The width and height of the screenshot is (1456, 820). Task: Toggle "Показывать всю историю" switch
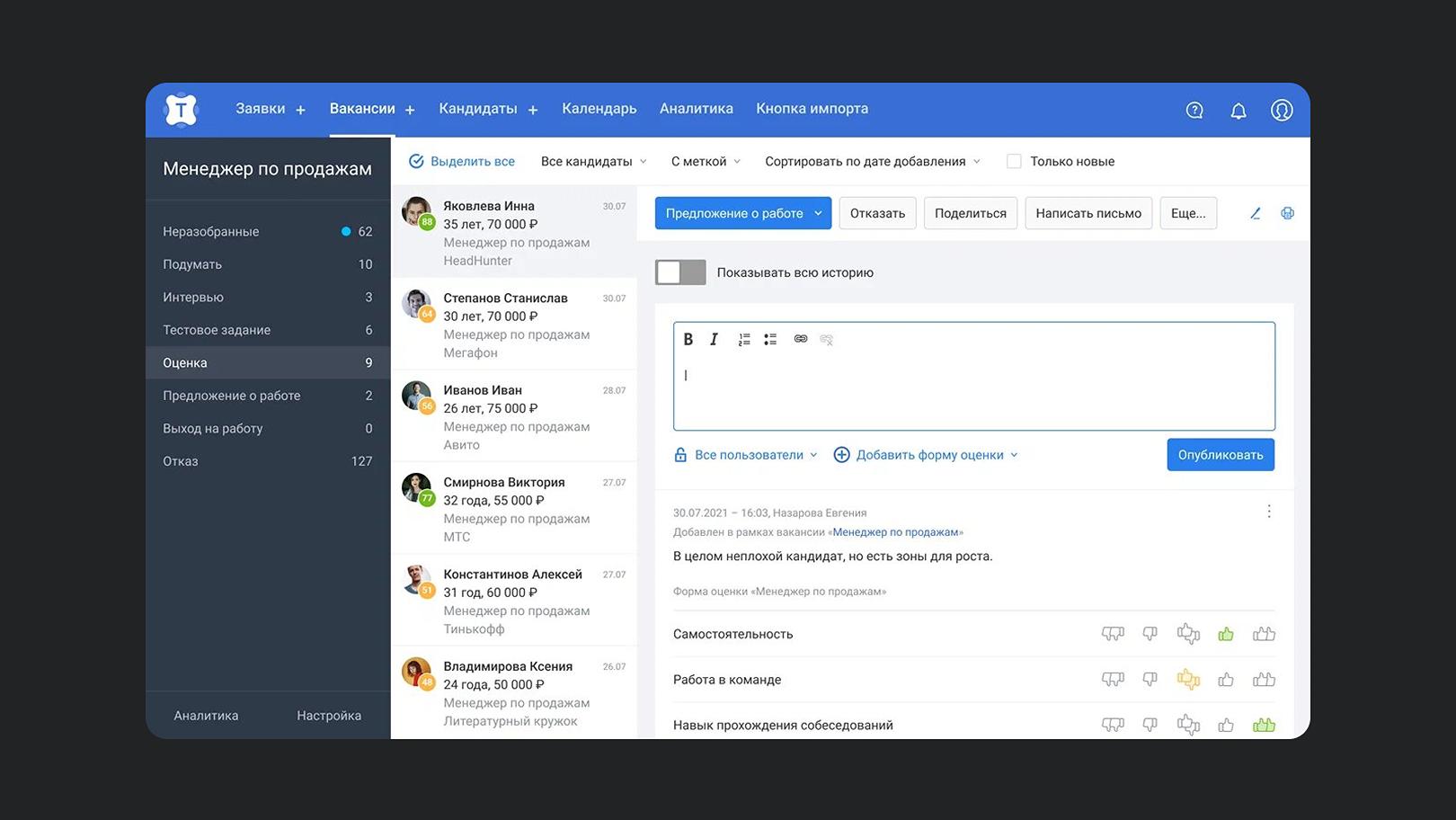[x=680, y=272]
